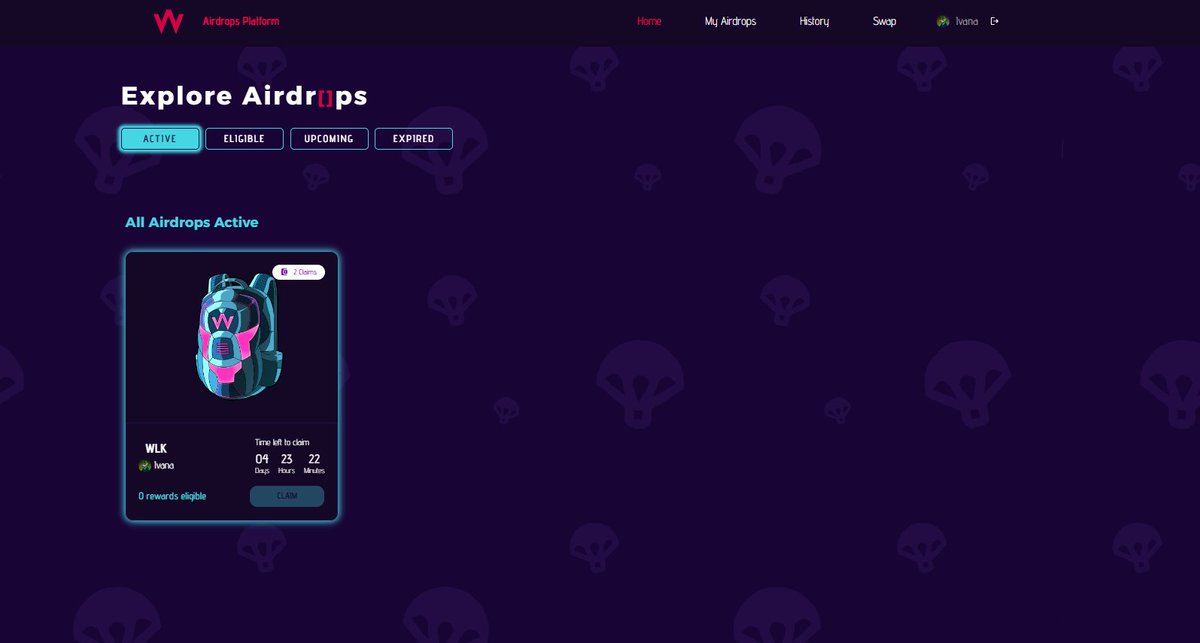This screenshot has height=643, width=1200.
Task: Go to My Airdrops
Action: coord(730,21)
